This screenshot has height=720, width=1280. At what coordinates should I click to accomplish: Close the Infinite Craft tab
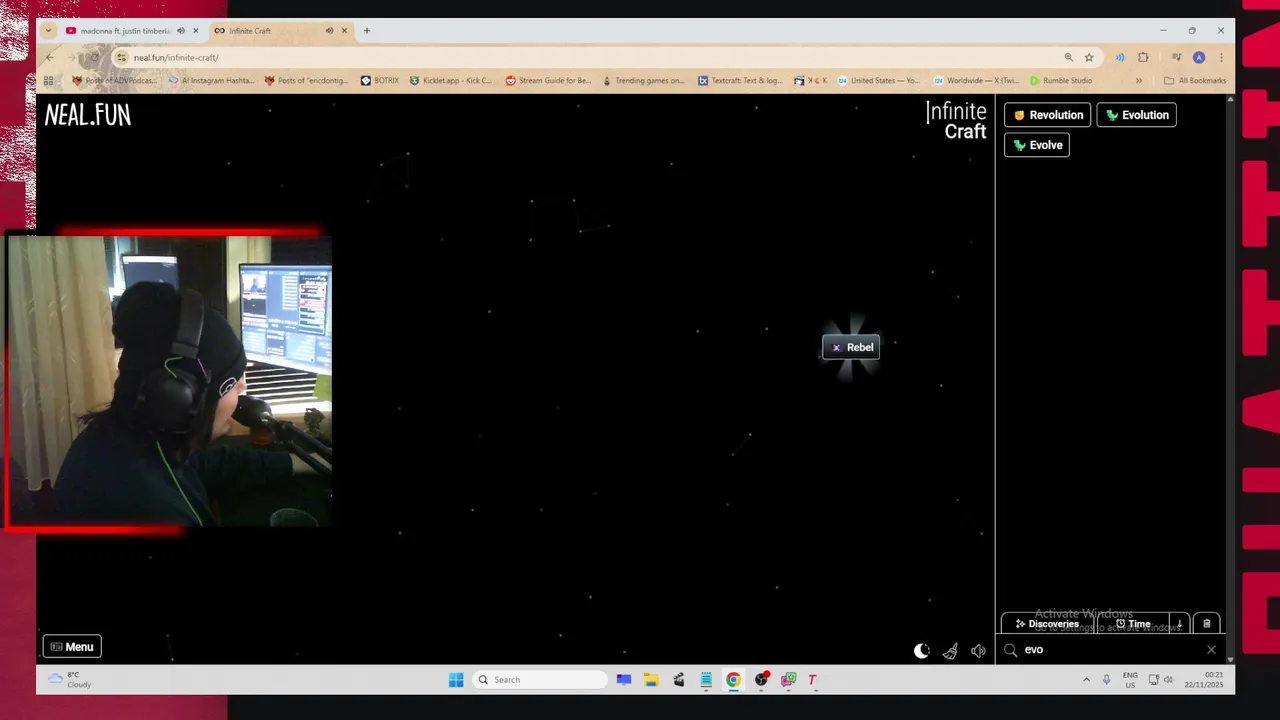344,31
